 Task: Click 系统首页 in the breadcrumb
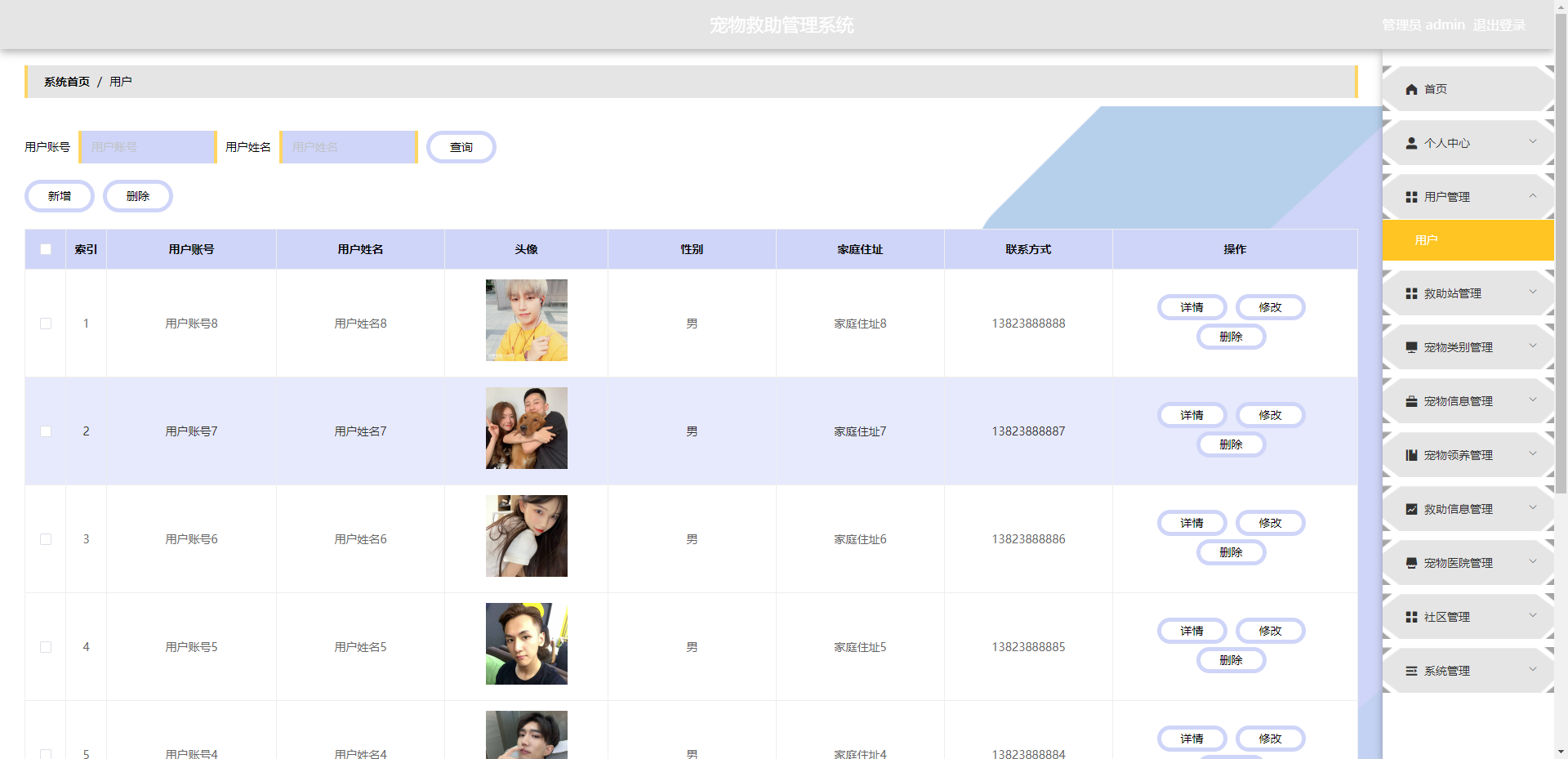point(65,82)
